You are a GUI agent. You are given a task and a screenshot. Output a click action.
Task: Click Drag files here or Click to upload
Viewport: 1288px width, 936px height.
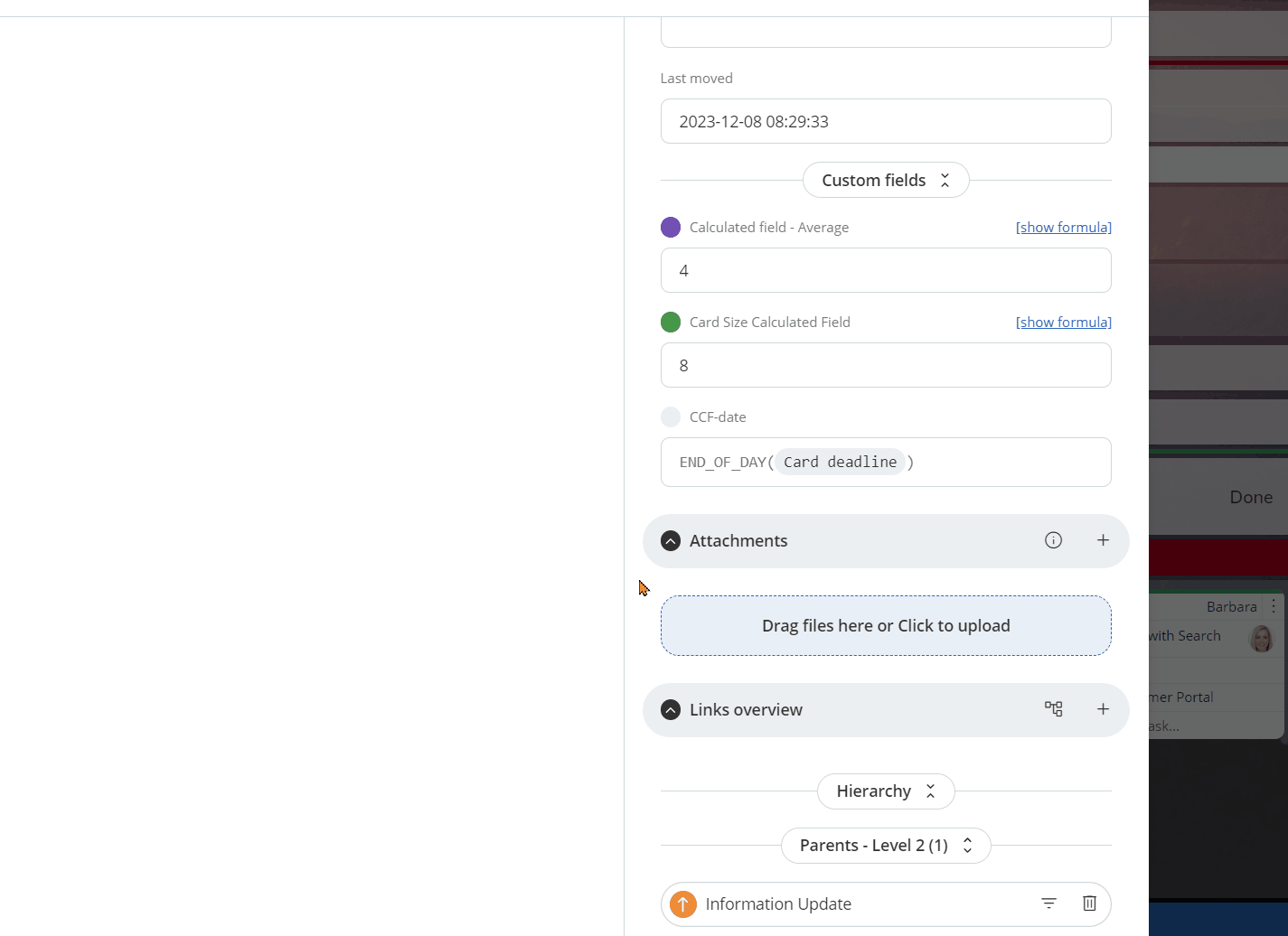point(886,626)
